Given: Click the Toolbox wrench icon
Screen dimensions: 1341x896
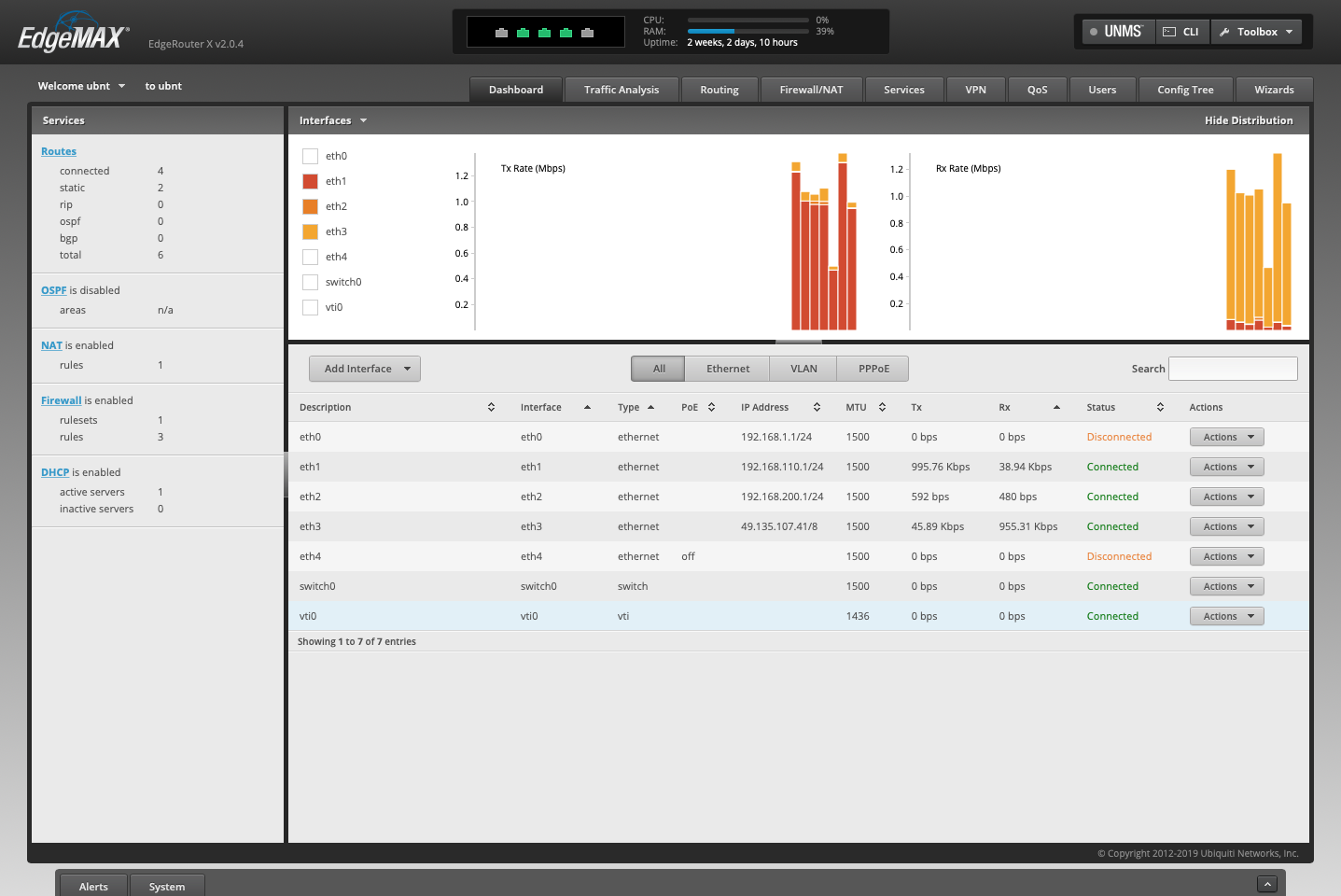Looking at the screenshot, I should point(1224,32).
